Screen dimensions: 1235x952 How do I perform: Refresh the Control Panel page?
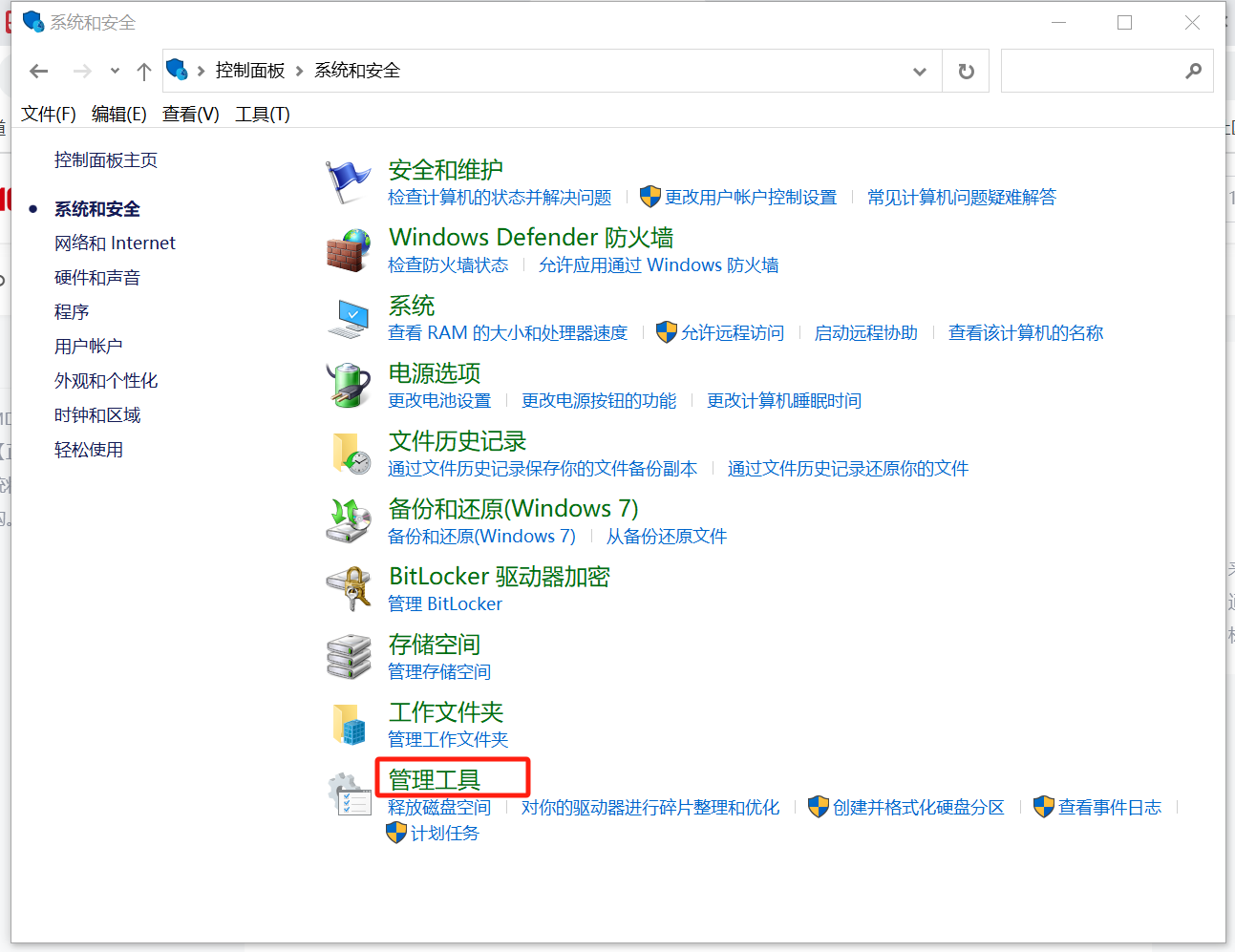[966, 71]
